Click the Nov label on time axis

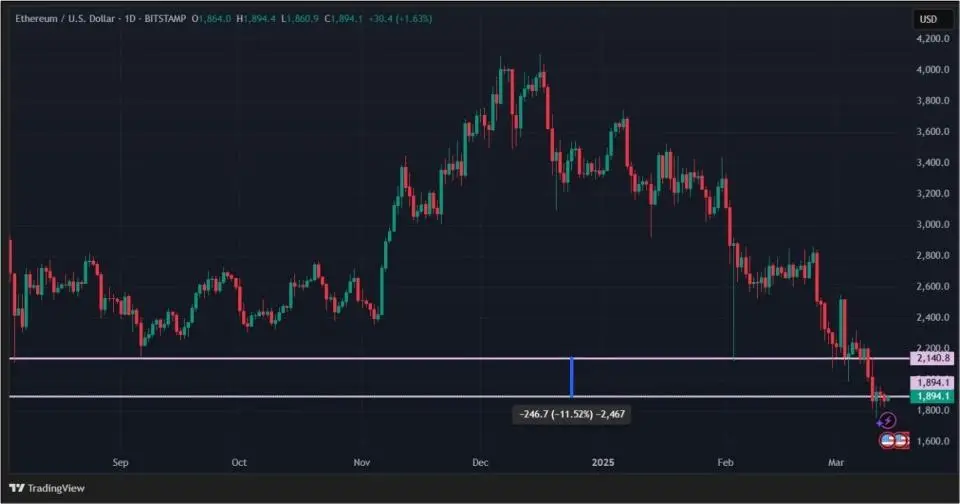coord(362,463)
